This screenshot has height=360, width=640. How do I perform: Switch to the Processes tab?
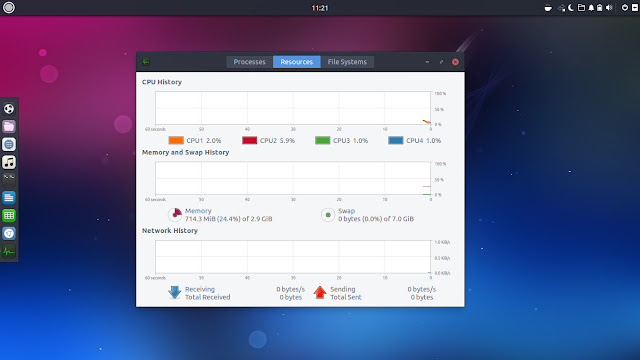point(249,62)
